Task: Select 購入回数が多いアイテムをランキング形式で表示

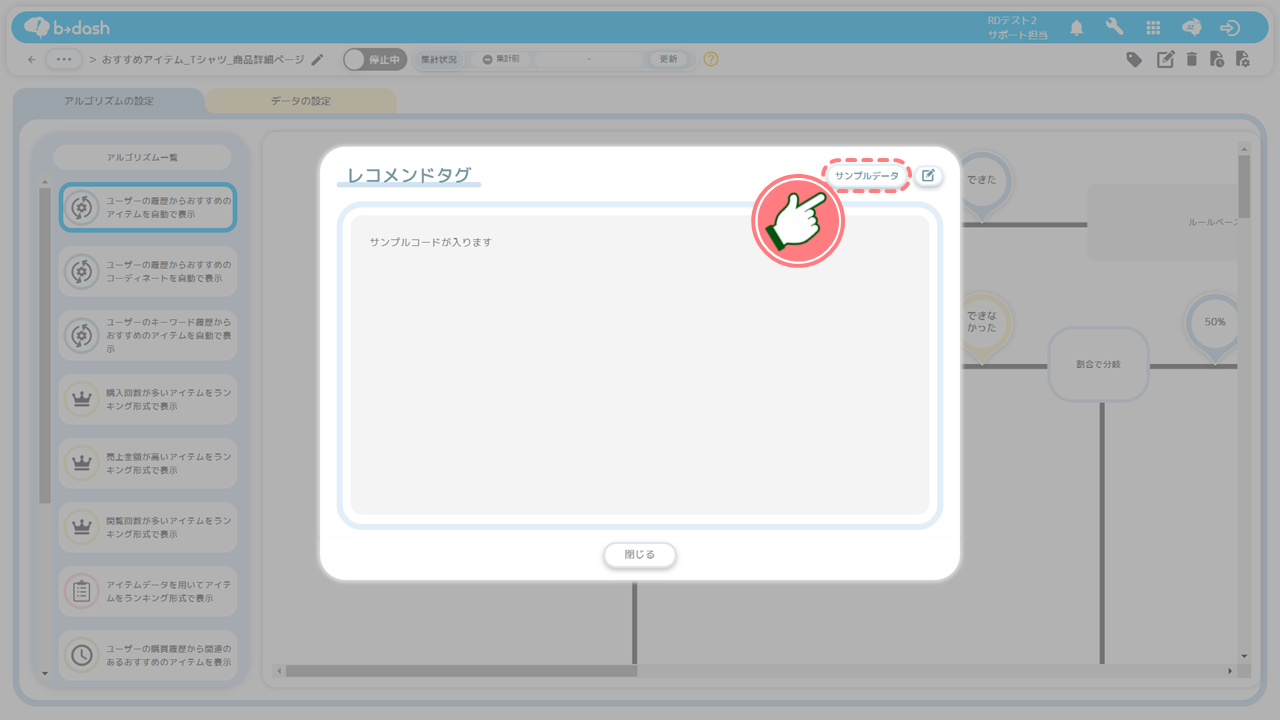Action: tap(148, 399)
